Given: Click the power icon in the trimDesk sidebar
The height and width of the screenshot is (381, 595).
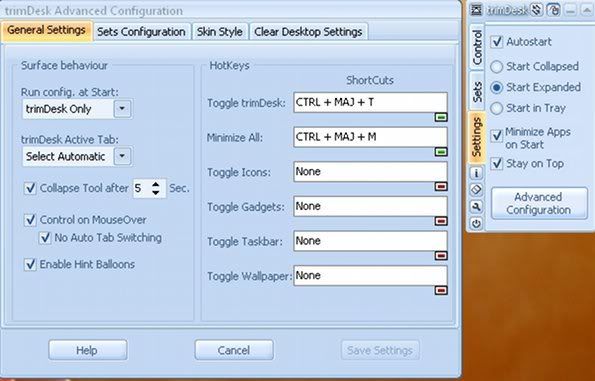Looking at the screenshot, I should [476, 224].
